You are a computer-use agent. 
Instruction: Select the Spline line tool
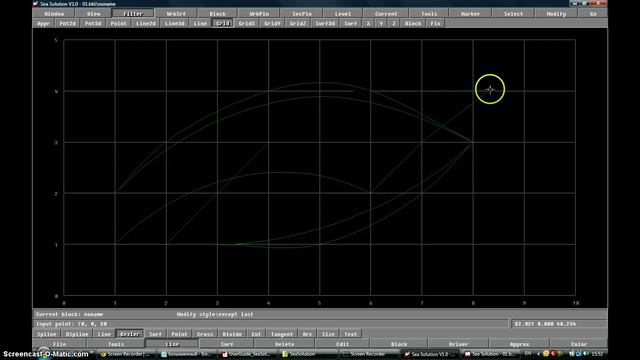coord(47,334)
